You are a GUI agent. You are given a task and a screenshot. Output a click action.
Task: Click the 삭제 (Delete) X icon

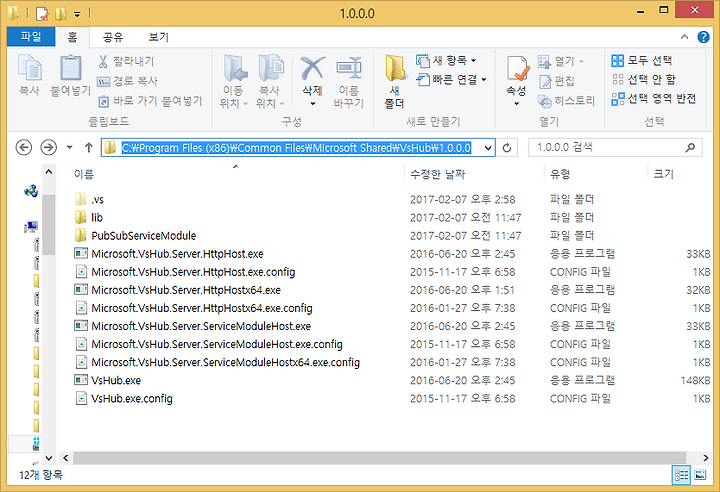[x=312, y=68]
